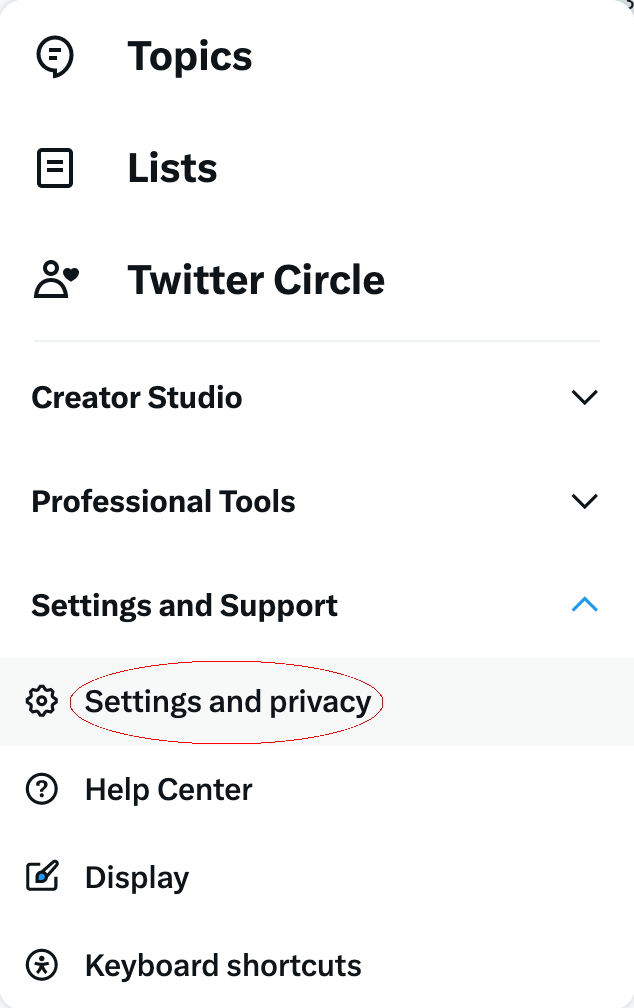Choose Help Center from the menu

click(168, 789)
